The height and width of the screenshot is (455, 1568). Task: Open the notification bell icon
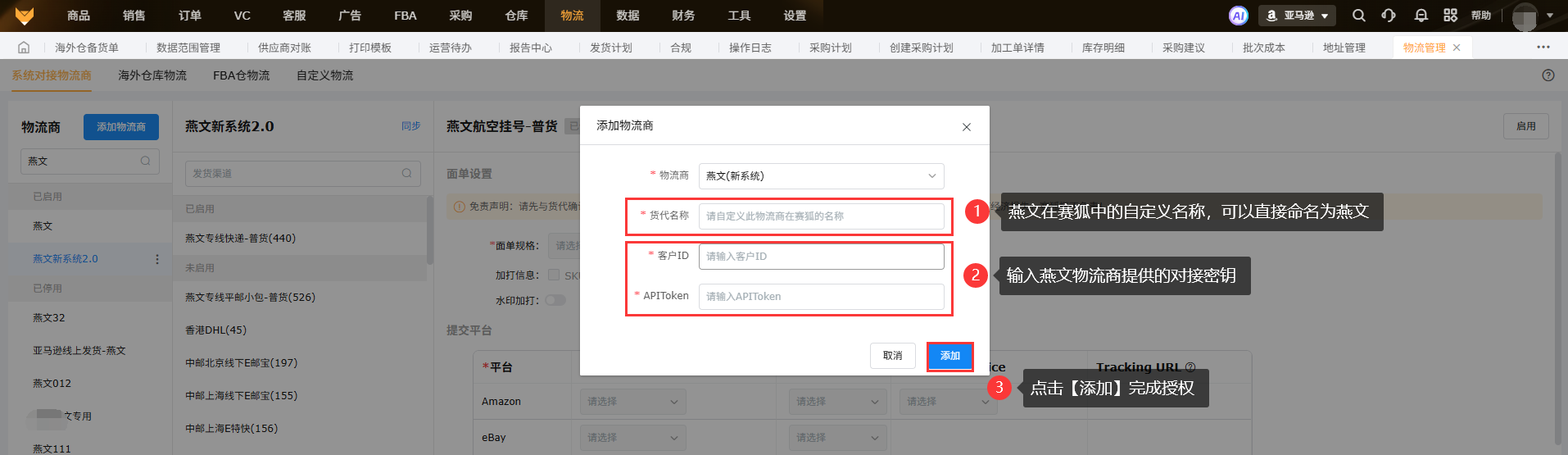tap(1421, 16)
